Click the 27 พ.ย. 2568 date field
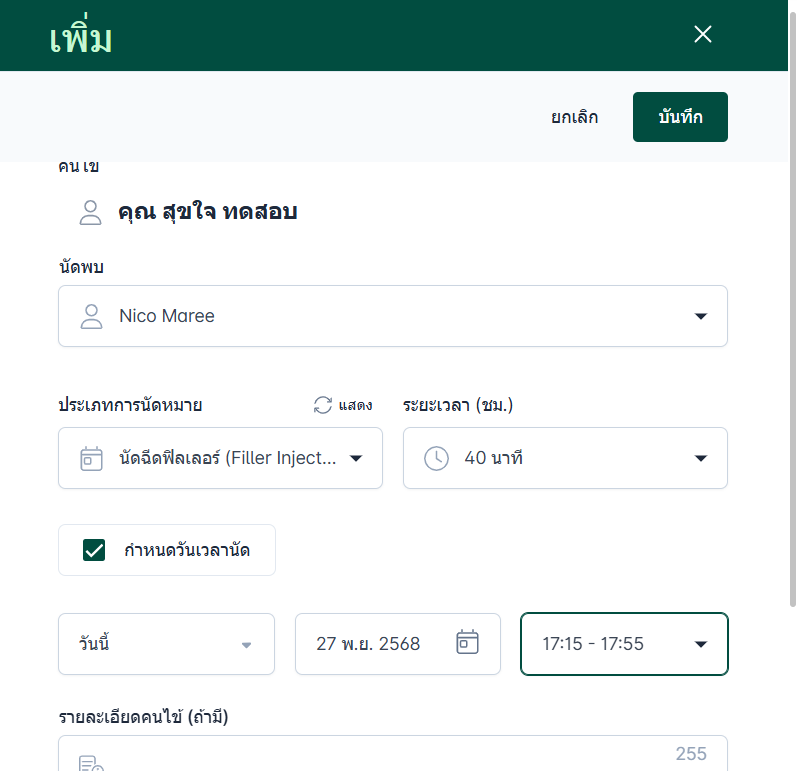797x771 pixels. pyautogui.click(x=368, y=644)
